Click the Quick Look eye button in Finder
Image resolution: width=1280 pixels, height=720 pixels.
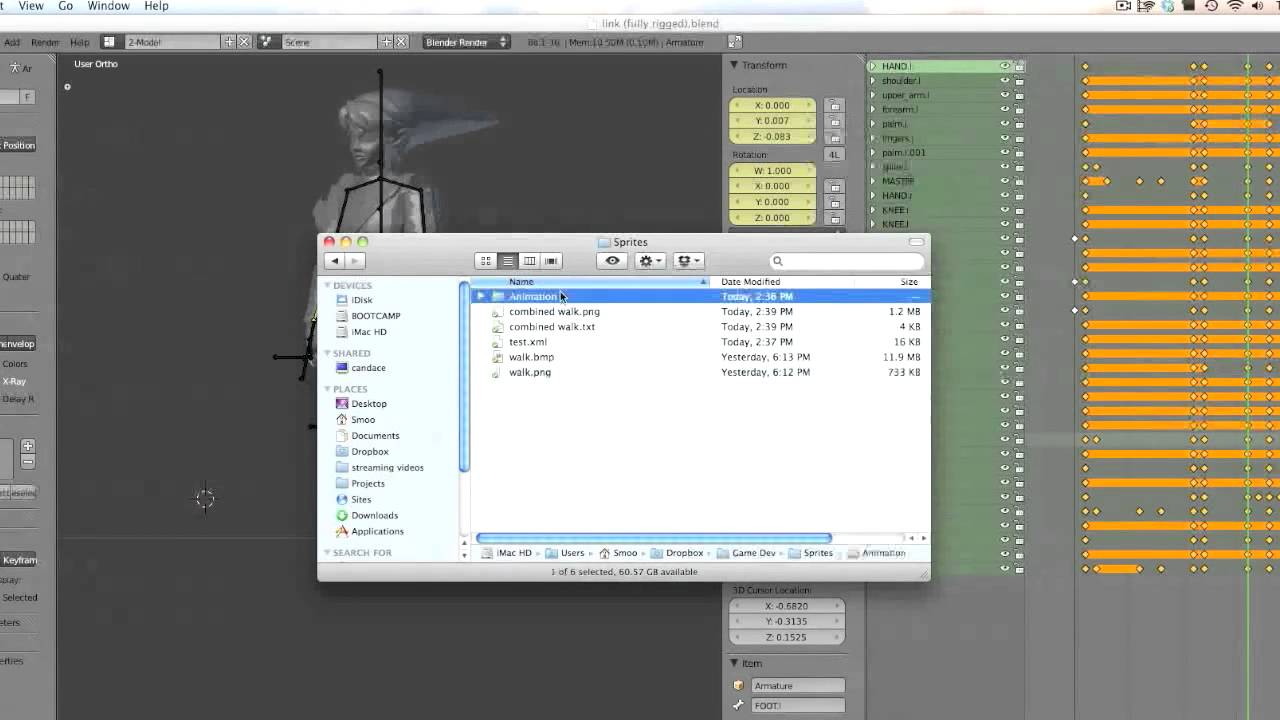click(x=612, y=261)
